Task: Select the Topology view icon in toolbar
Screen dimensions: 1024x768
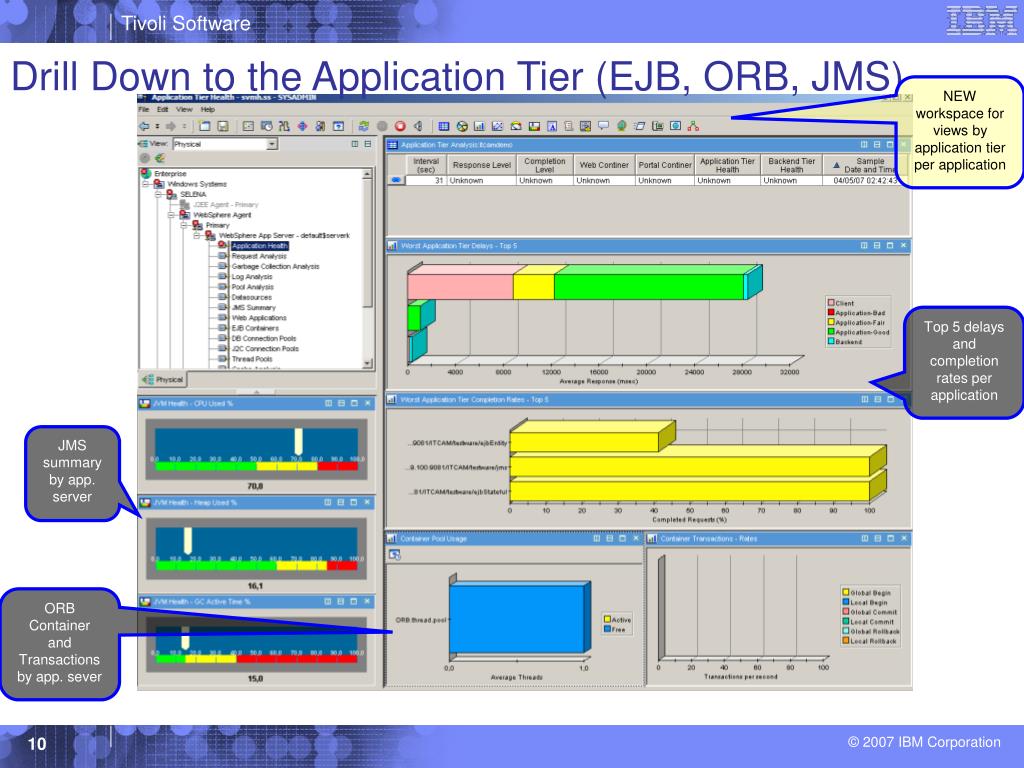Action: 693,126
